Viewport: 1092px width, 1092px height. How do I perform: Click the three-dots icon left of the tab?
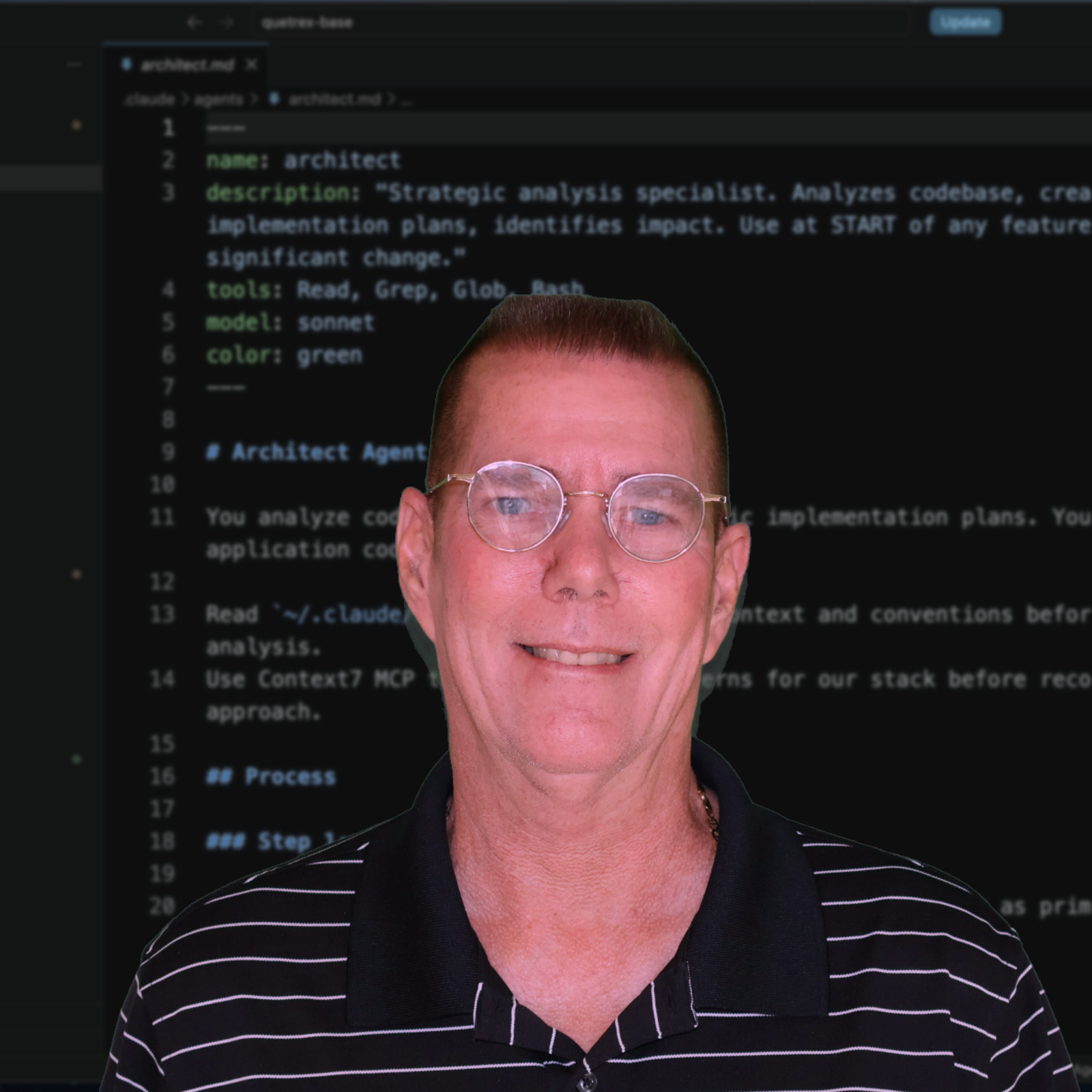coord(74,64)
